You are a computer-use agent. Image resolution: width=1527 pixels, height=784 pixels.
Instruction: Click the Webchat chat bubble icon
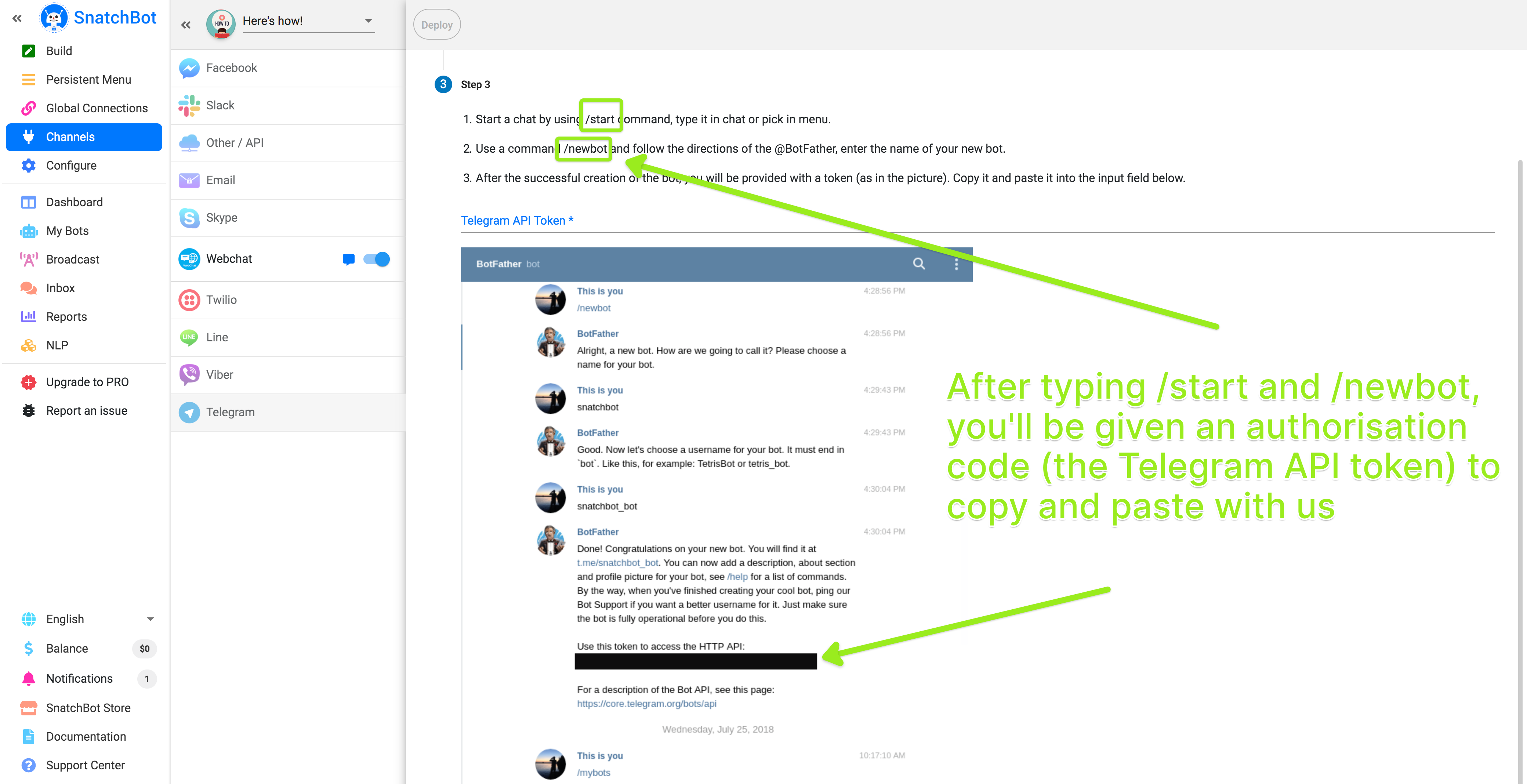click(x=349, y=259)
